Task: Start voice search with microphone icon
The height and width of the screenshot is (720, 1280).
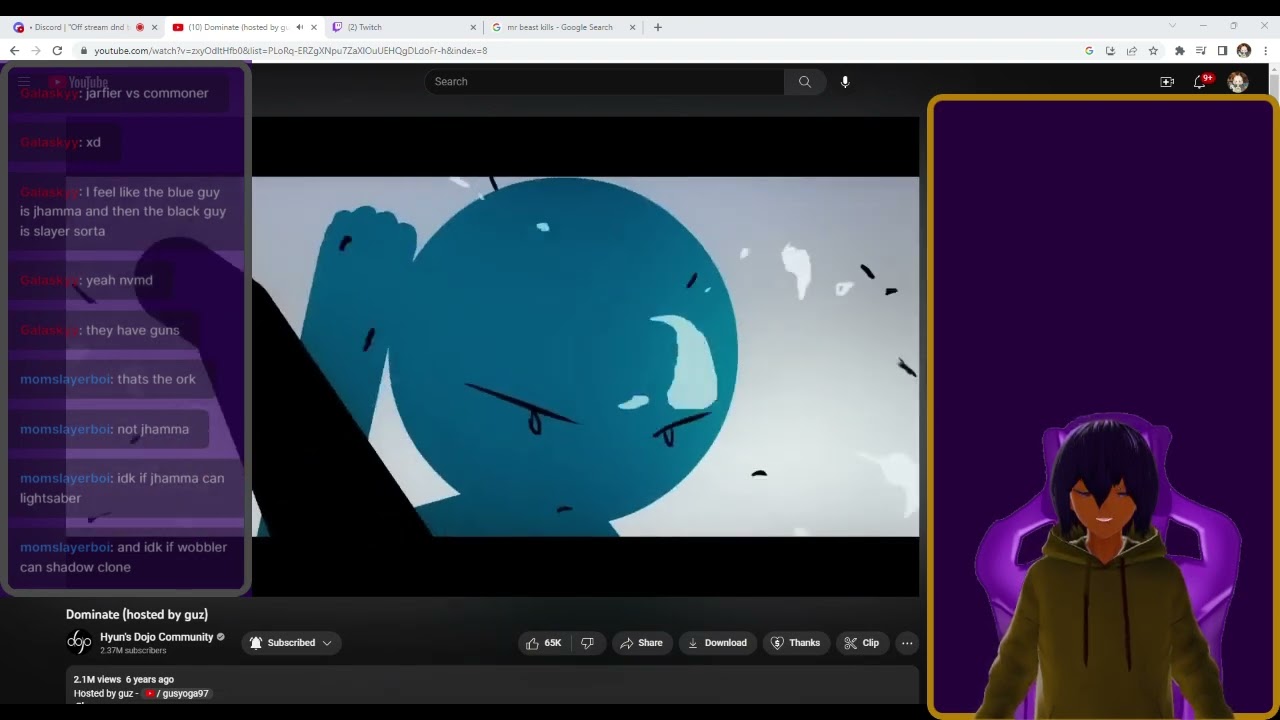Action: coord(845,82)
